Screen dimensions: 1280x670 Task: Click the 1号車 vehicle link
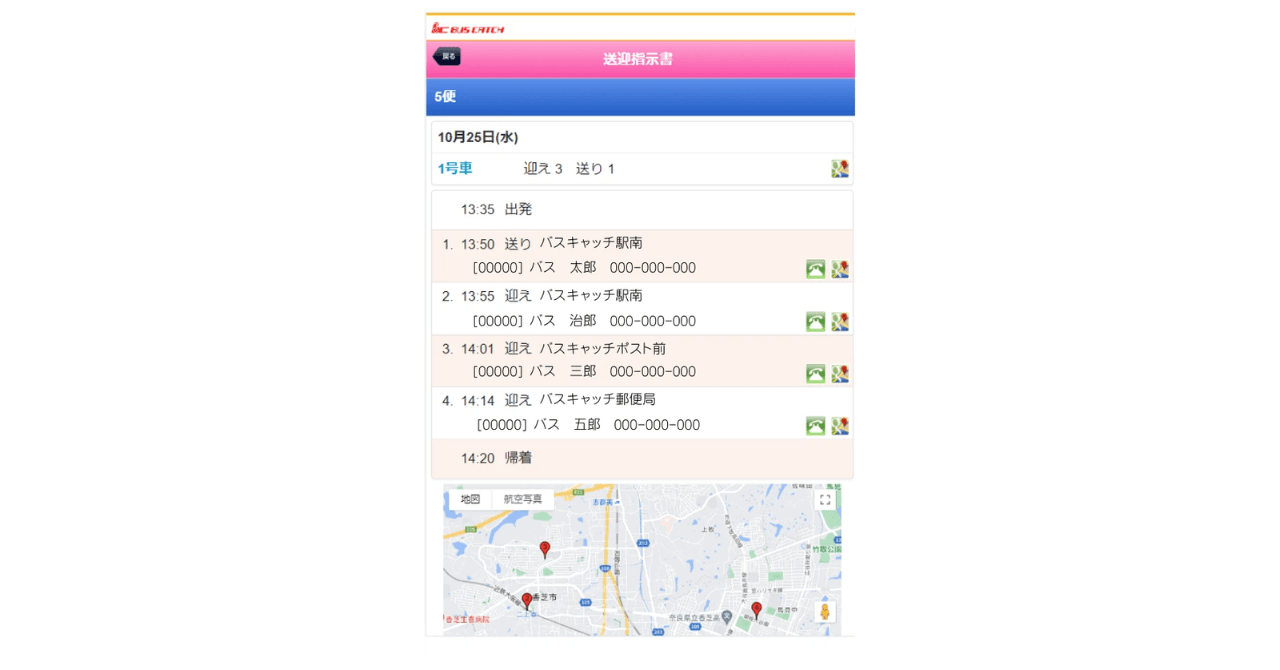(455, 169)
